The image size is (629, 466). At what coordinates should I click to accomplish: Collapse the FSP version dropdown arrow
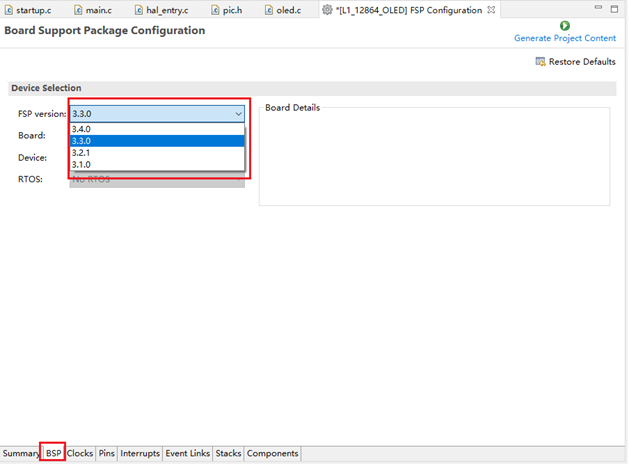tap(238, 114)
